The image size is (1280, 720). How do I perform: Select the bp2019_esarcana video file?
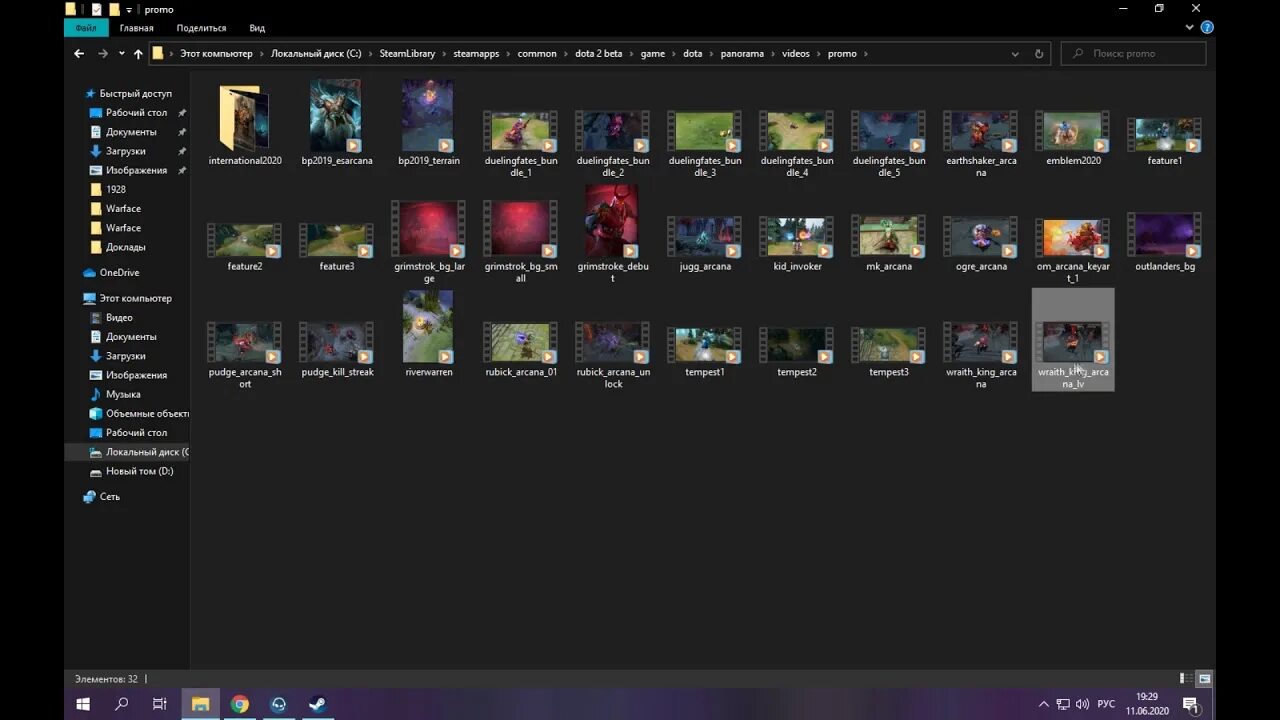tap(337, 124)
